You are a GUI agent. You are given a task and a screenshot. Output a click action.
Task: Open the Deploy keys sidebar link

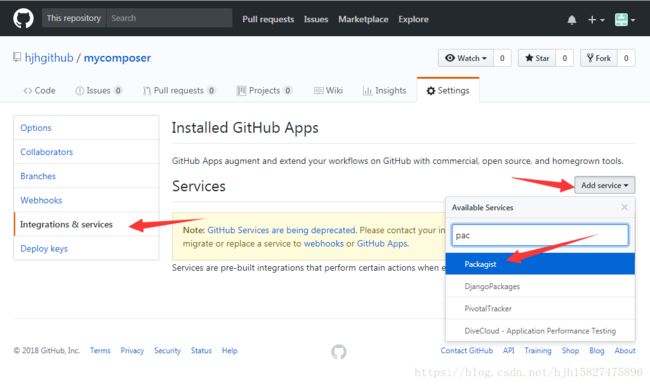[x=44, y=249]
